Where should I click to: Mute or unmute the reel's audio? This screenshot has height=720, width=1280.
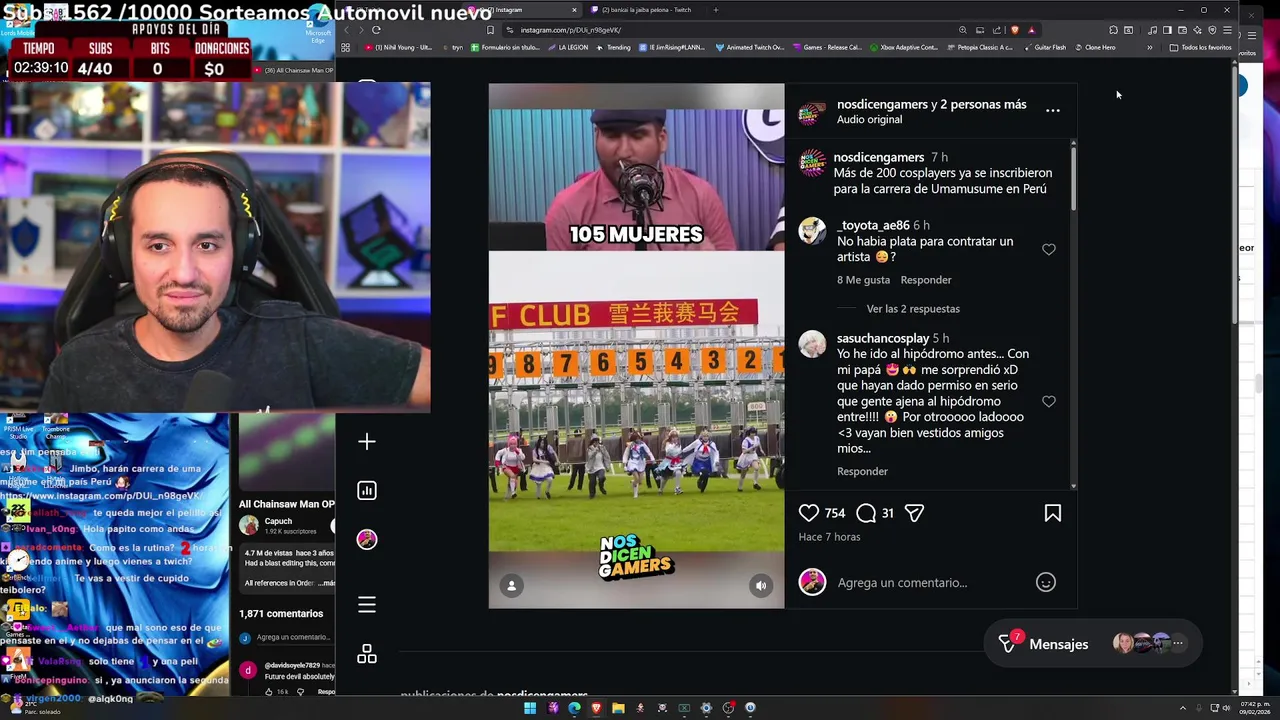tap(761, 586)
